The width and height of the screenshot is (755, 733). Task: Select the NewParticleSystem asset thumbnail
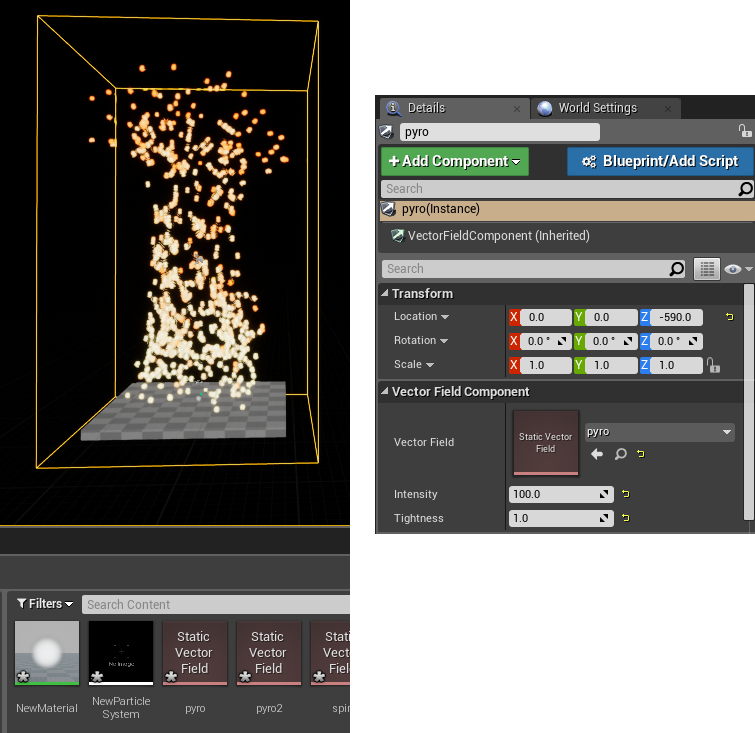pyautogui.click(x=121, y=653)
